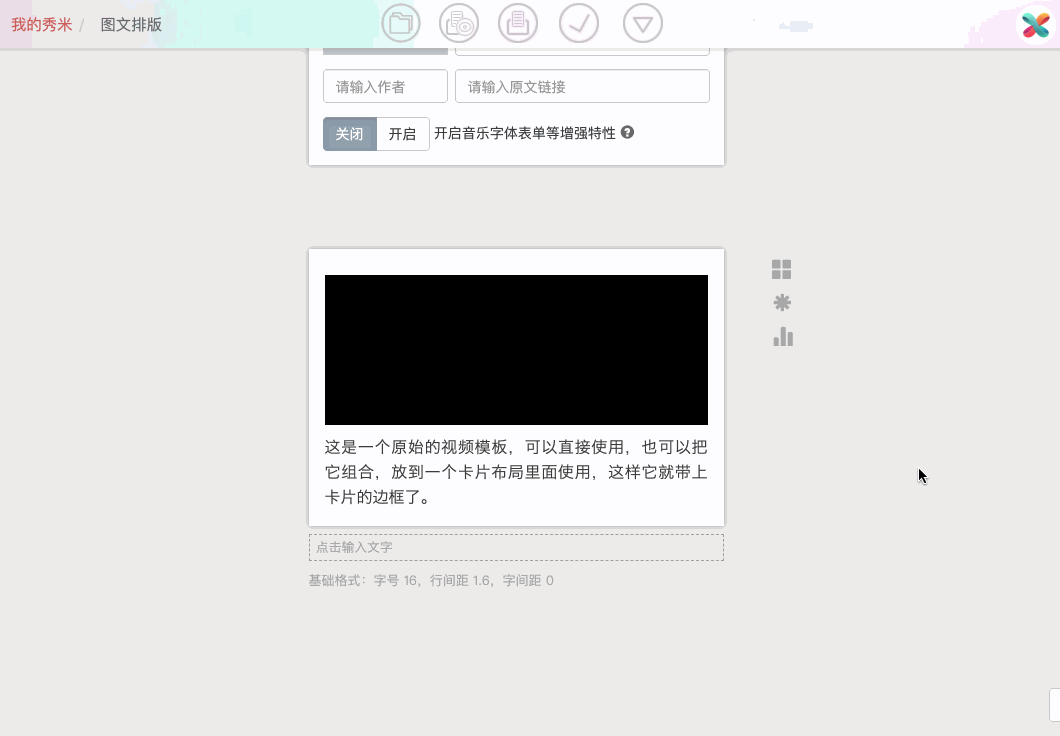Open the triangle dropdown circle icon
Viewport: 1060px width, 736px height.
642,23
